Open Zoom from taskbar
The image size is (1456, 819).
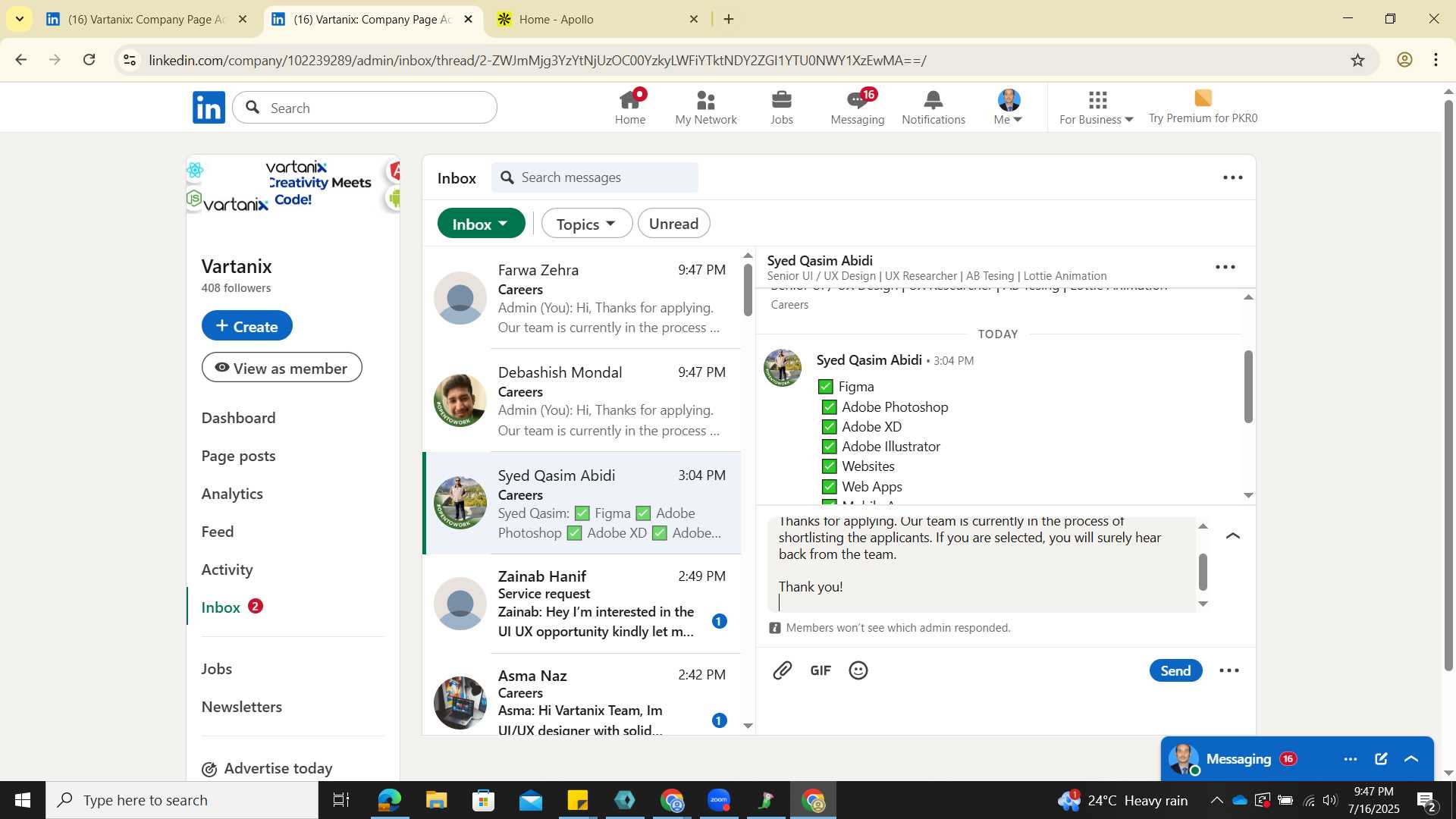(x=719, y=800)
